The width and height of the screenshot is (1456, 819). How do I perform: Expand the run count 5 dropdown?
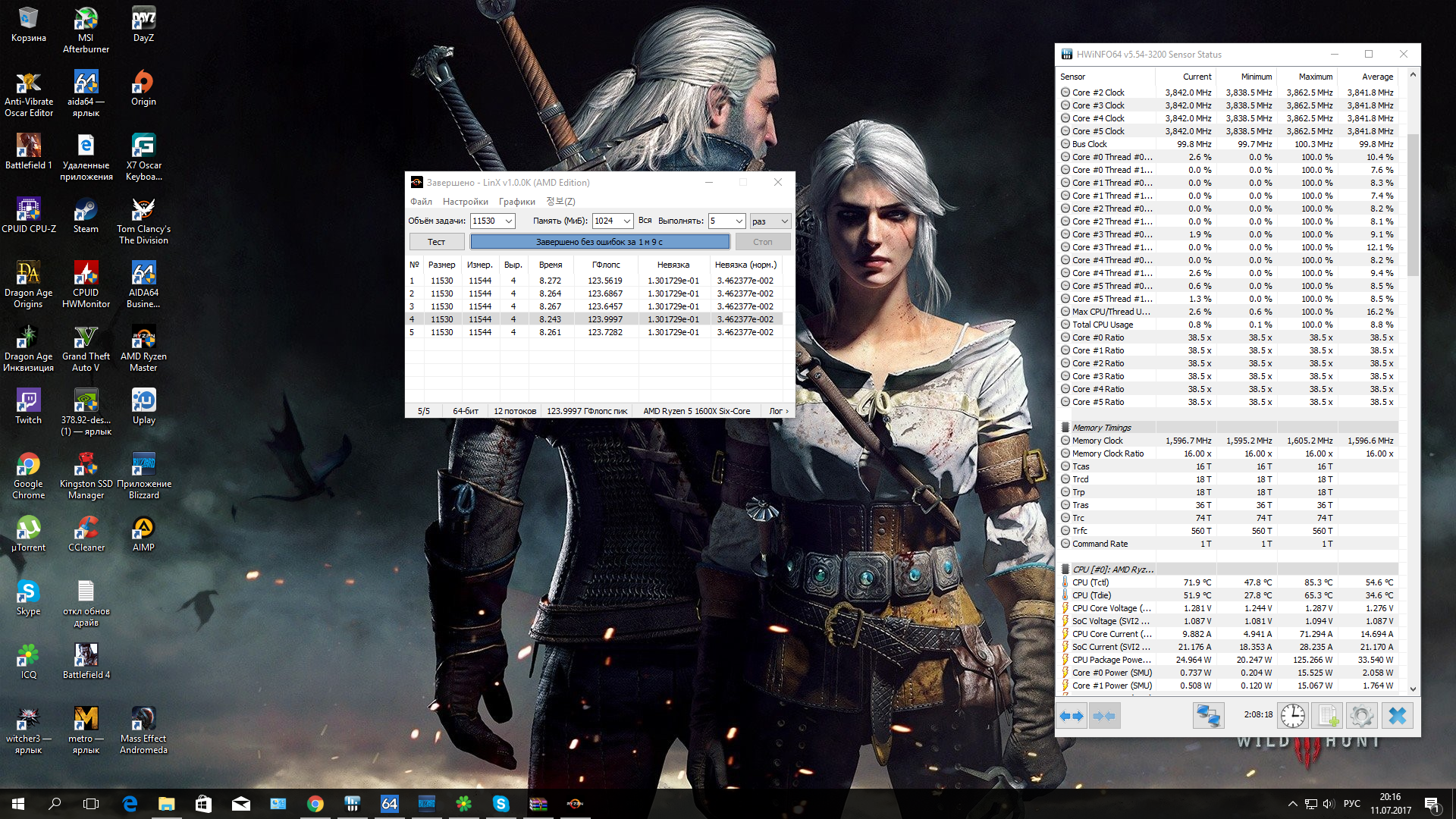tap(739, 221)
